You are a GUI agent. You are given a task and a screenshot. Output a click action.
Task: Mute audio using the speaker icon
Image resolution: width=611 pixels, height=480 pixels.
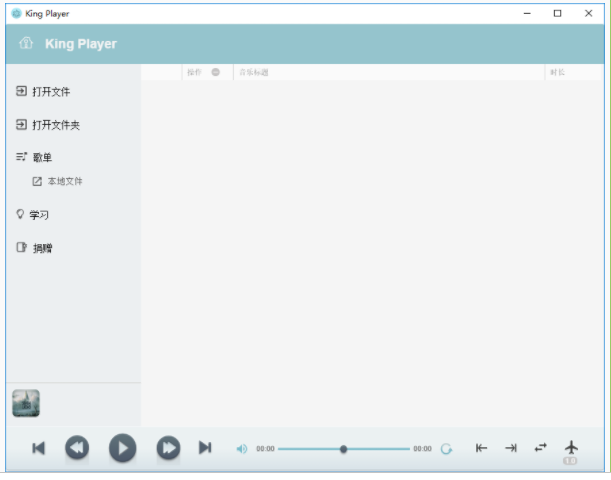(x=242, y=449)
